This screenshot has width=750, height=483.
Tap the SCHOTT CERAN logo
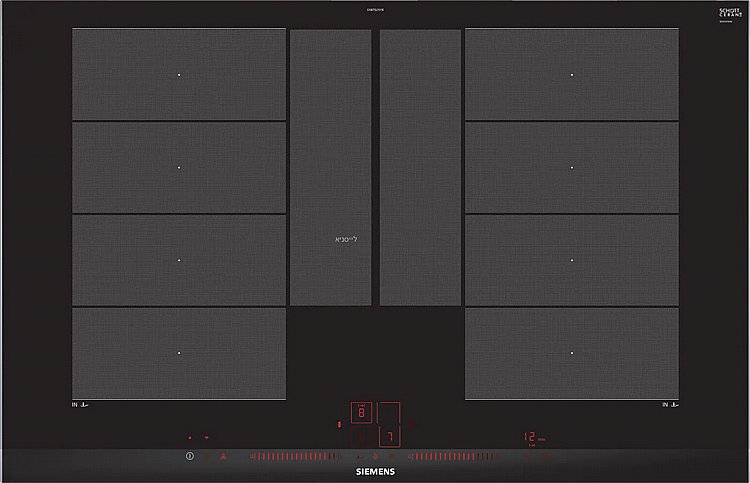pos(730,13)
